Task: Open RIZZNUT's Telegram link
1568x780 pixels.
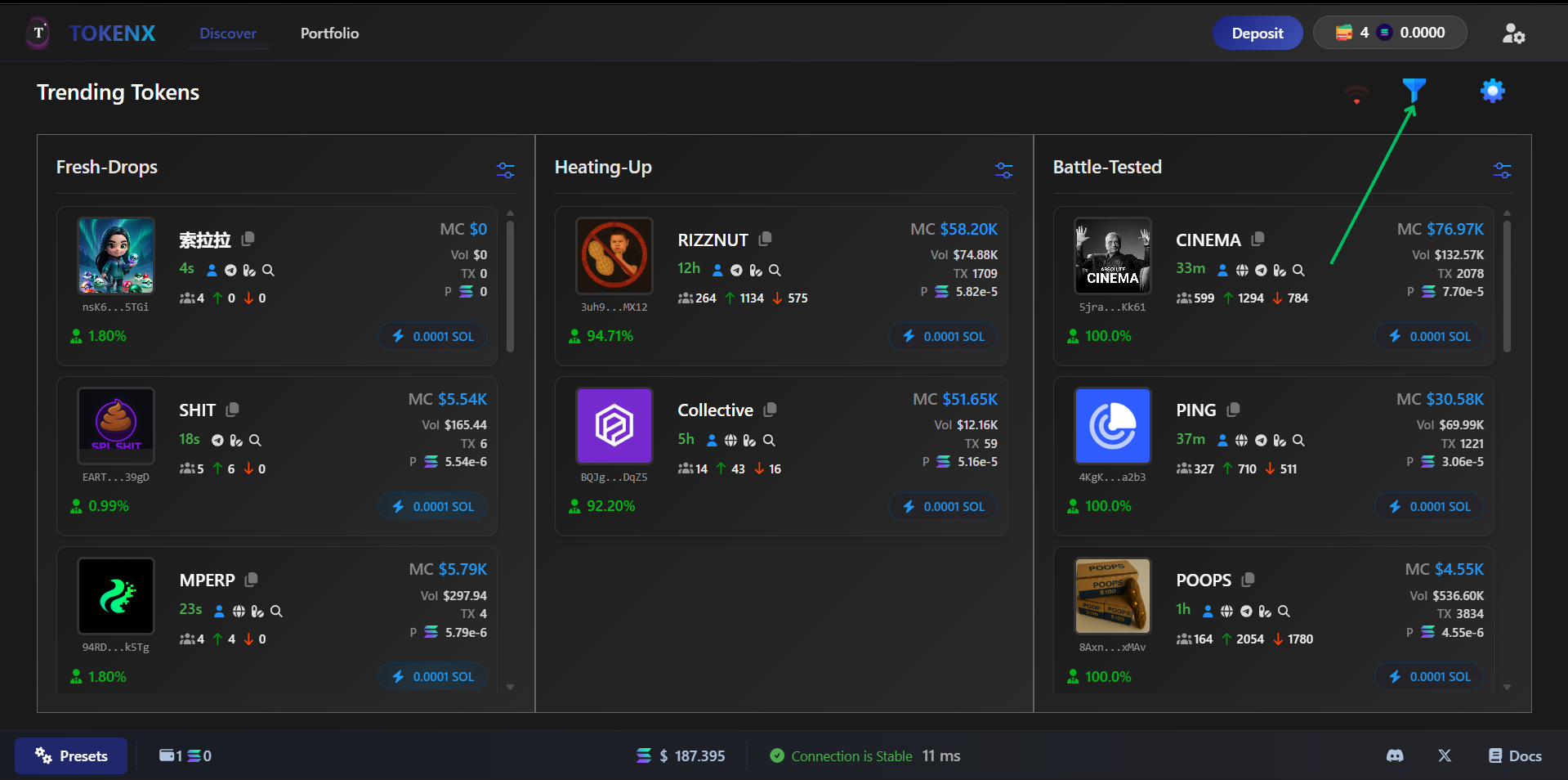Action: click(736, 270)
